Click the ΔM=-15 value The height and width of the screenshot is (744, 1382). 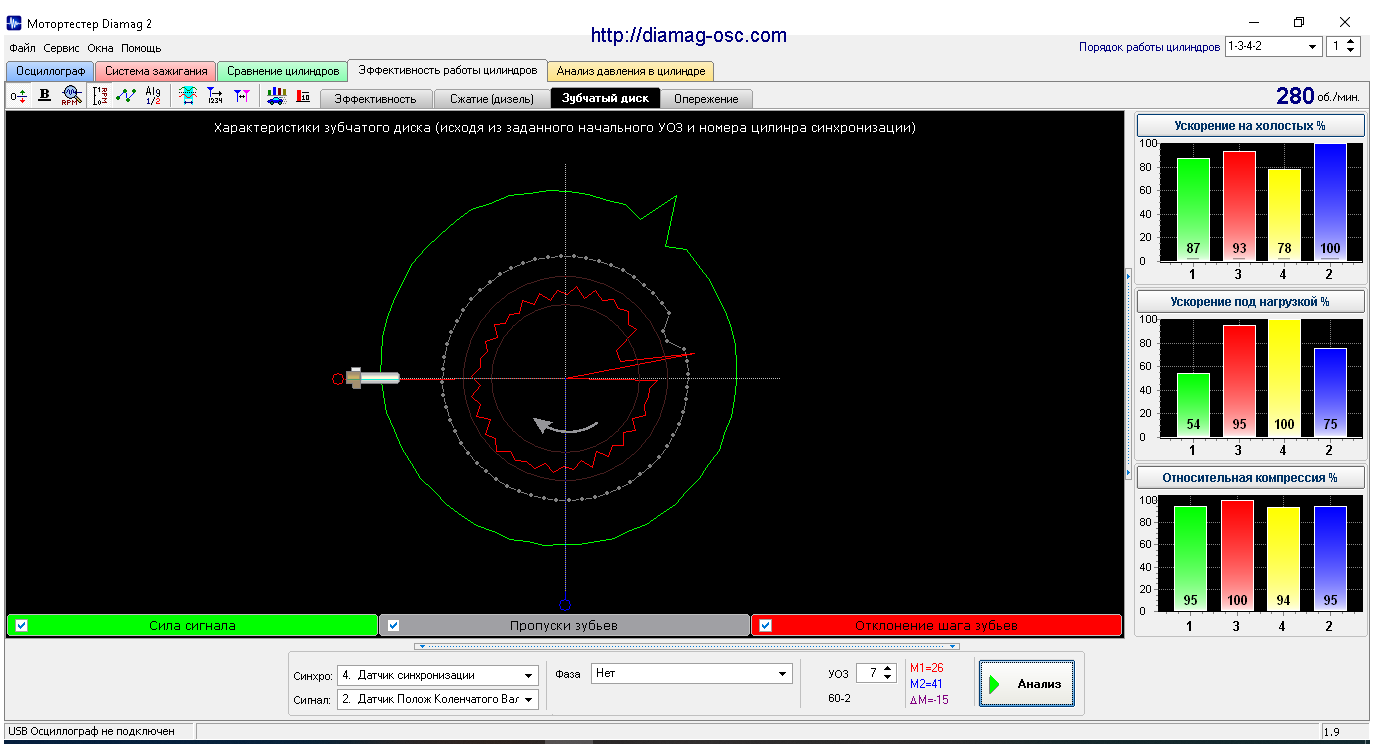click(929, 700)
